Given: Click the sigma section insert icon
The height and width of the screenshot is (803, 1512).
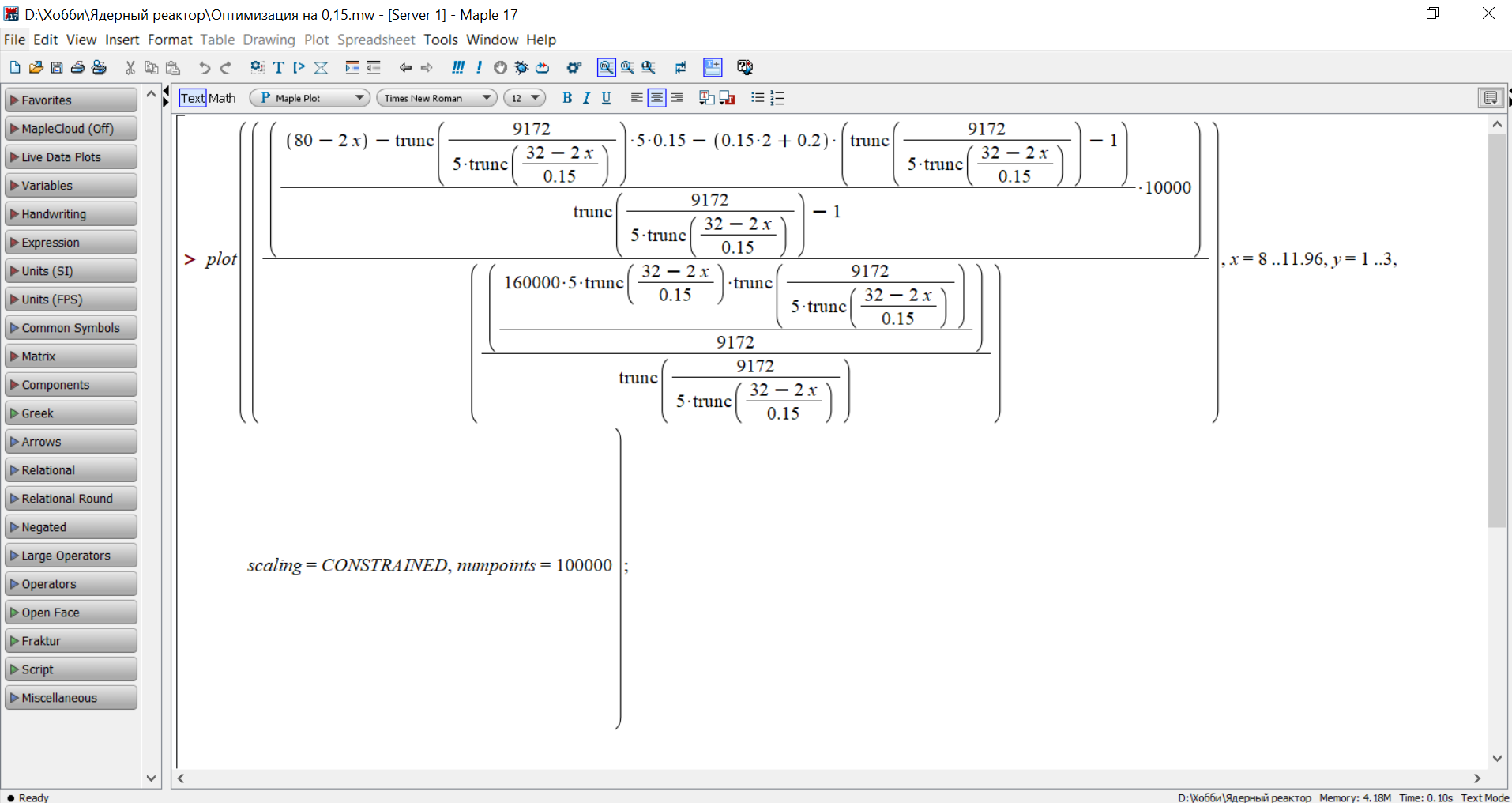Looking at the screenshot, I should pos(321,67).
